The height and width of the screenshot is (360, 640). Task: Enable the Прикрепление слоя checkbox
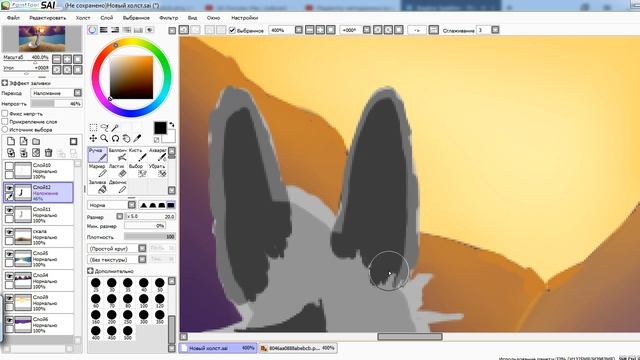[5, 121]
